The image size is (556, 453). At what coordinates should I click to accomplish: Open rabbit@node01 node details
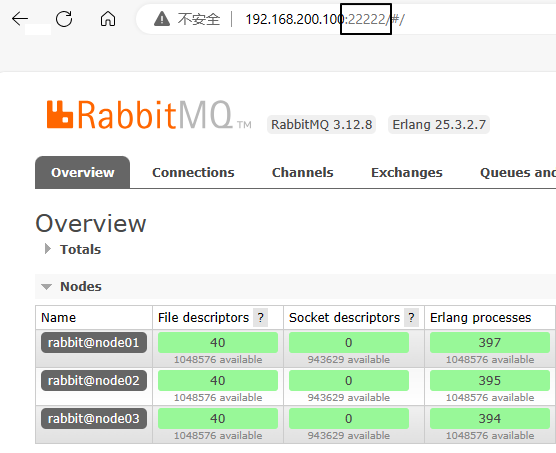pos(94,342)
